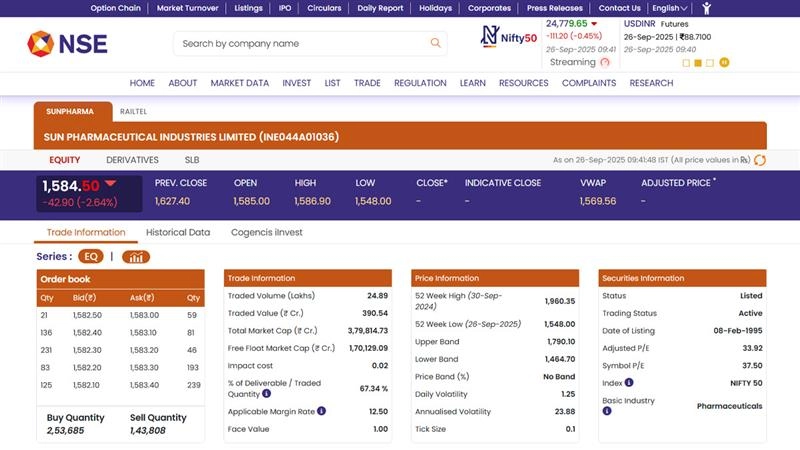
Task: Expand the REGULATION menu
Action: coord(420,83)
